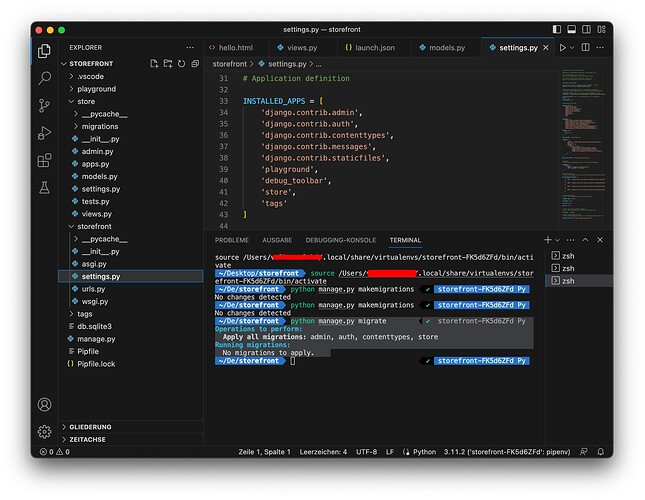Switch to the PROBLEME panel tab

[x=231, y=240]
